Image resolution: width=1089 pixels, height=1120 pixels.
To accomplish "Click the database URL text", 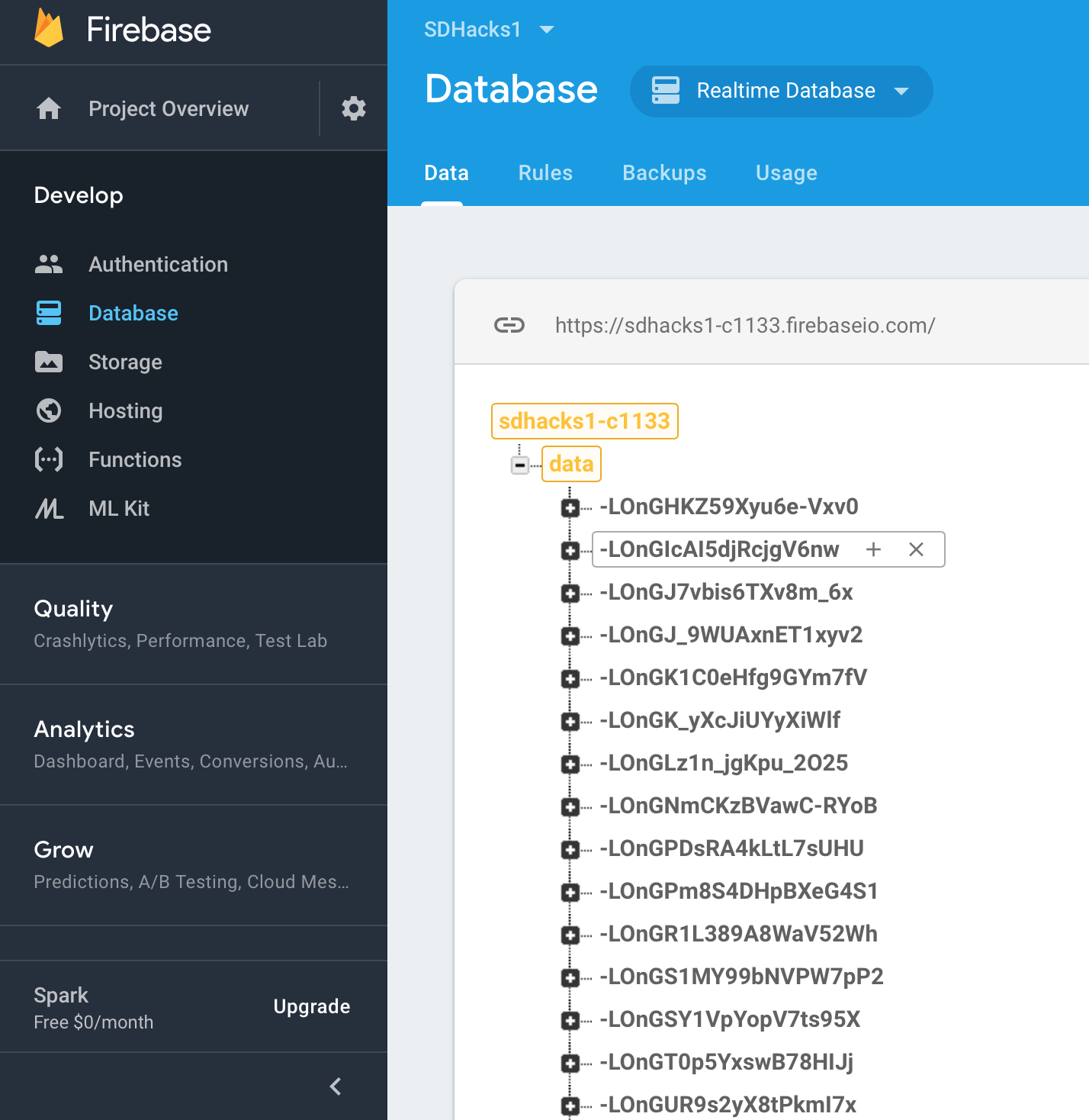I will pyautogui.click(x=745, y=326).
